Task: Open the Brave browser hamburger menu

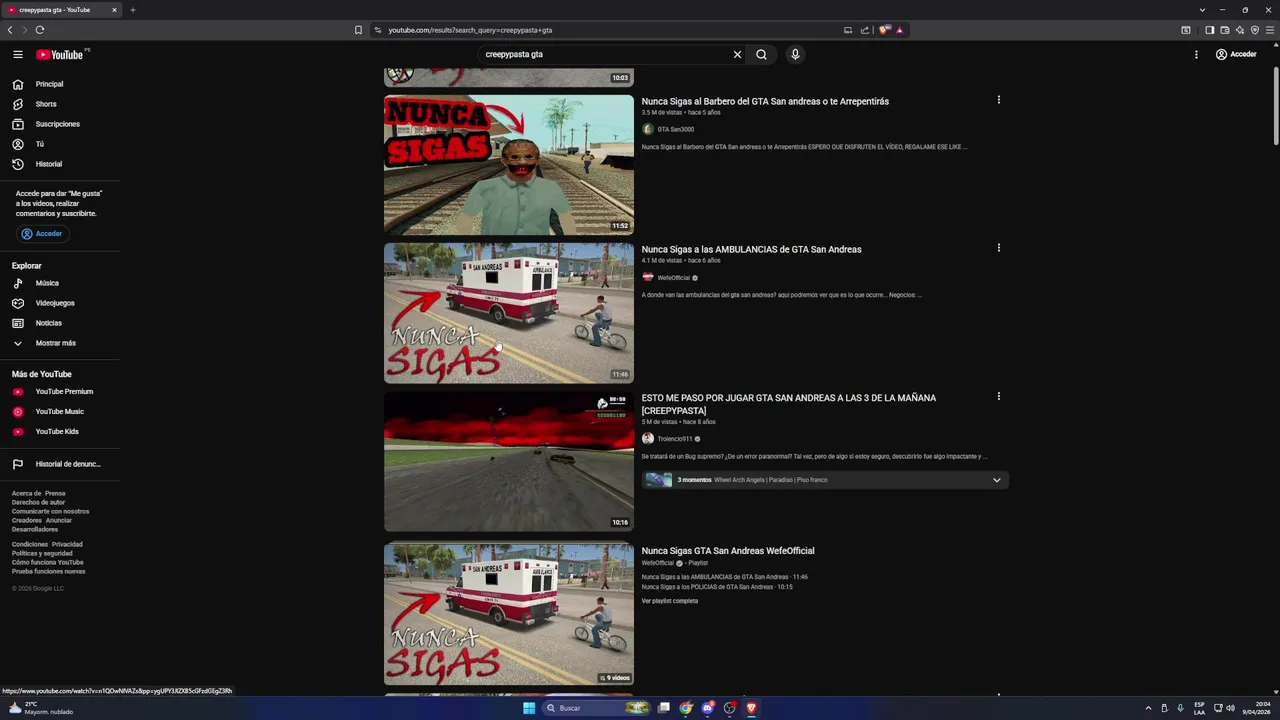Action: point(1270,30)
